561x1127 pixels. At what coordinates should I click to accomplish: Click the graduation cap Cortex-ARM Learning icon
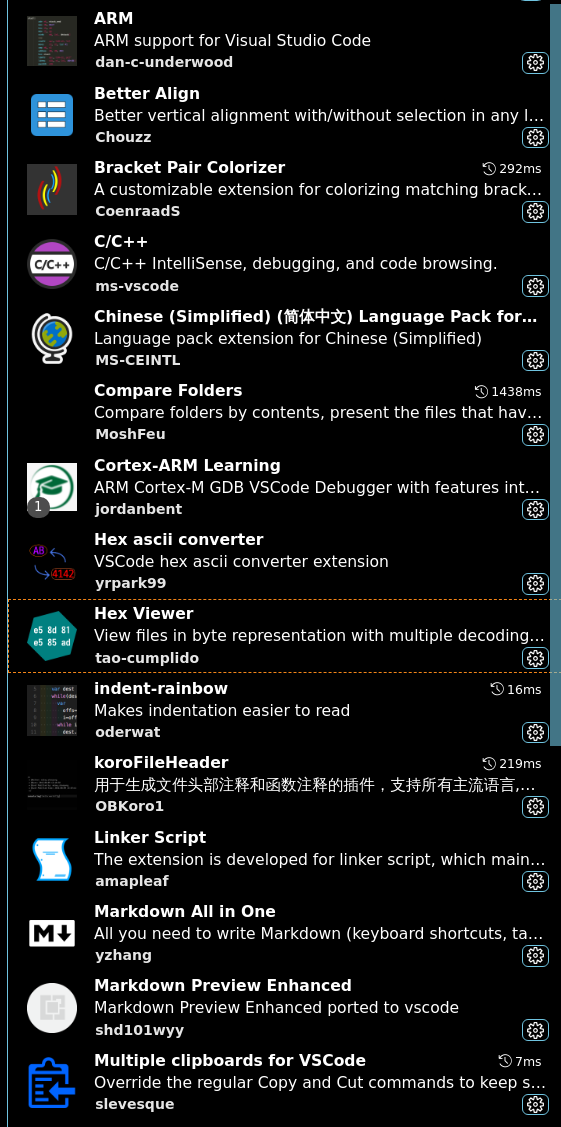(52, 487)
